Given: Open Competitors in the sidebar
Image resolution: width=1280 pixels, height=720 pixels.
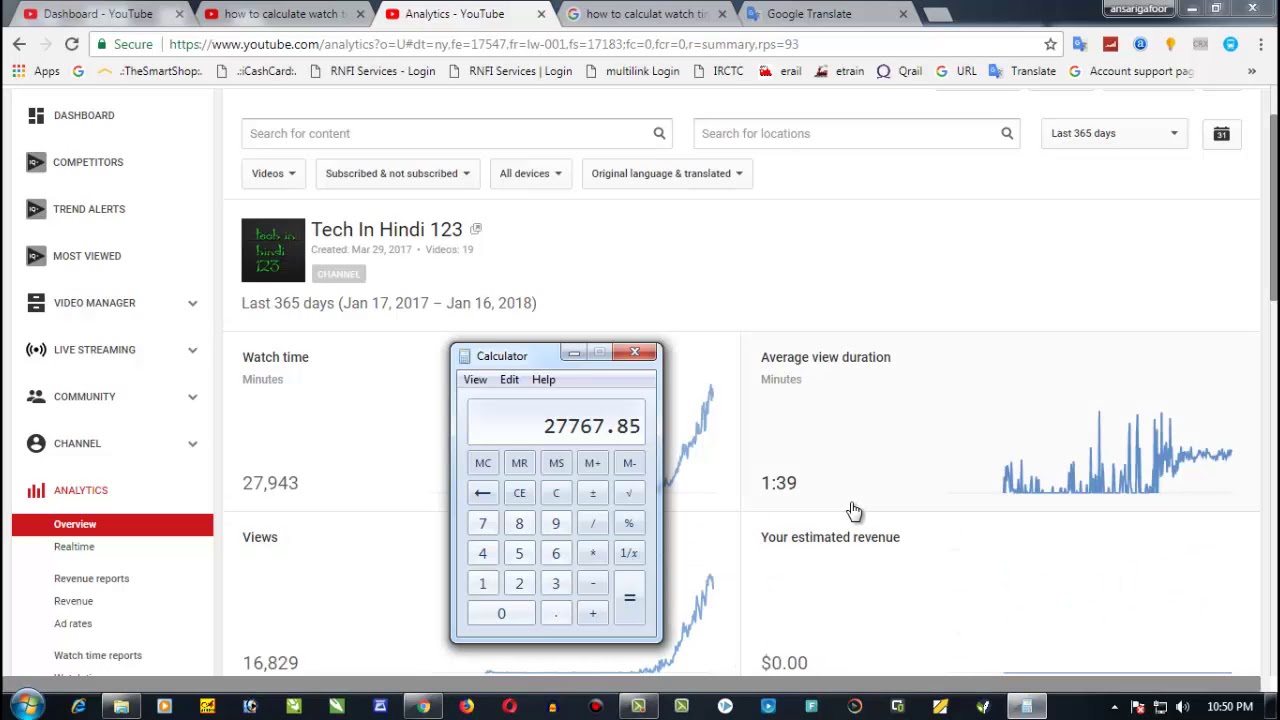Looking at the screenshot, I should (88, 162).
